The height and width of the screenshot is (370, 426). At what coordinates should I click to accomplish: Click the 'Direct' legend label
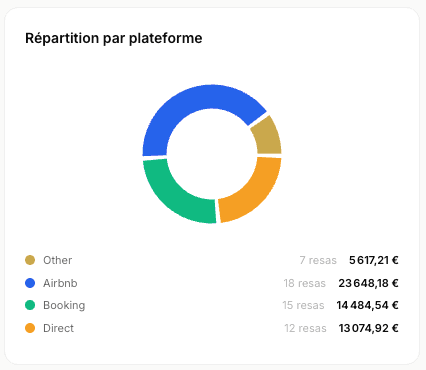(x=58, y=328)
